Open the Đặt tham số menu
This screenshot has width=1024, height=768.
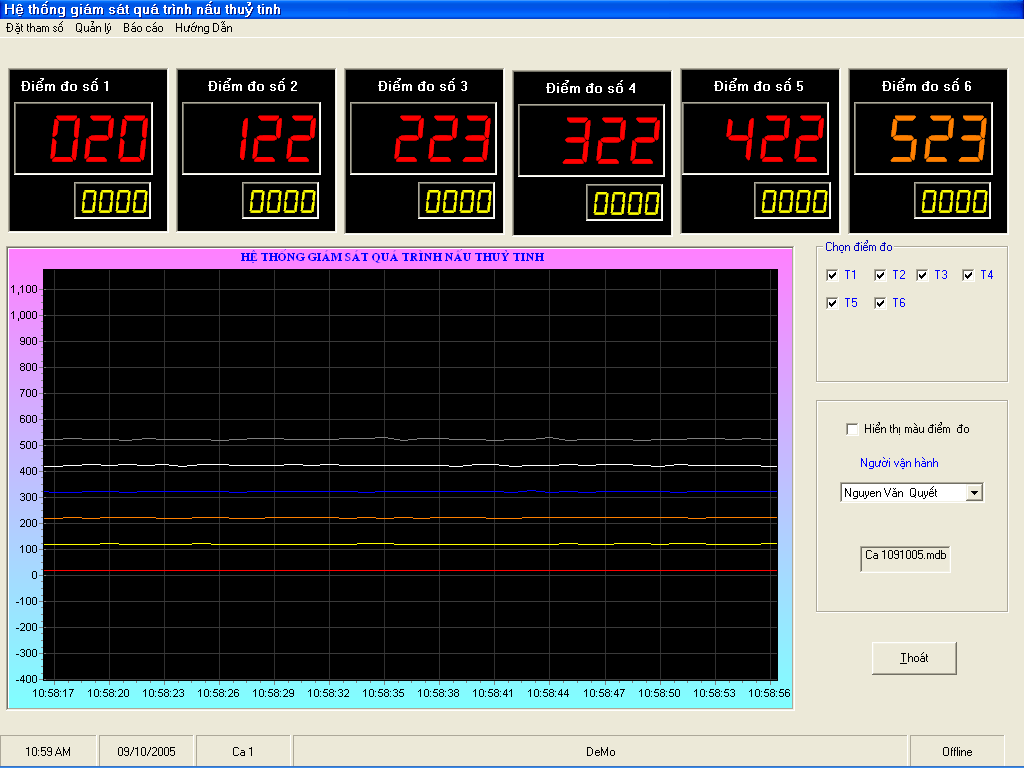tap(34, 28)
